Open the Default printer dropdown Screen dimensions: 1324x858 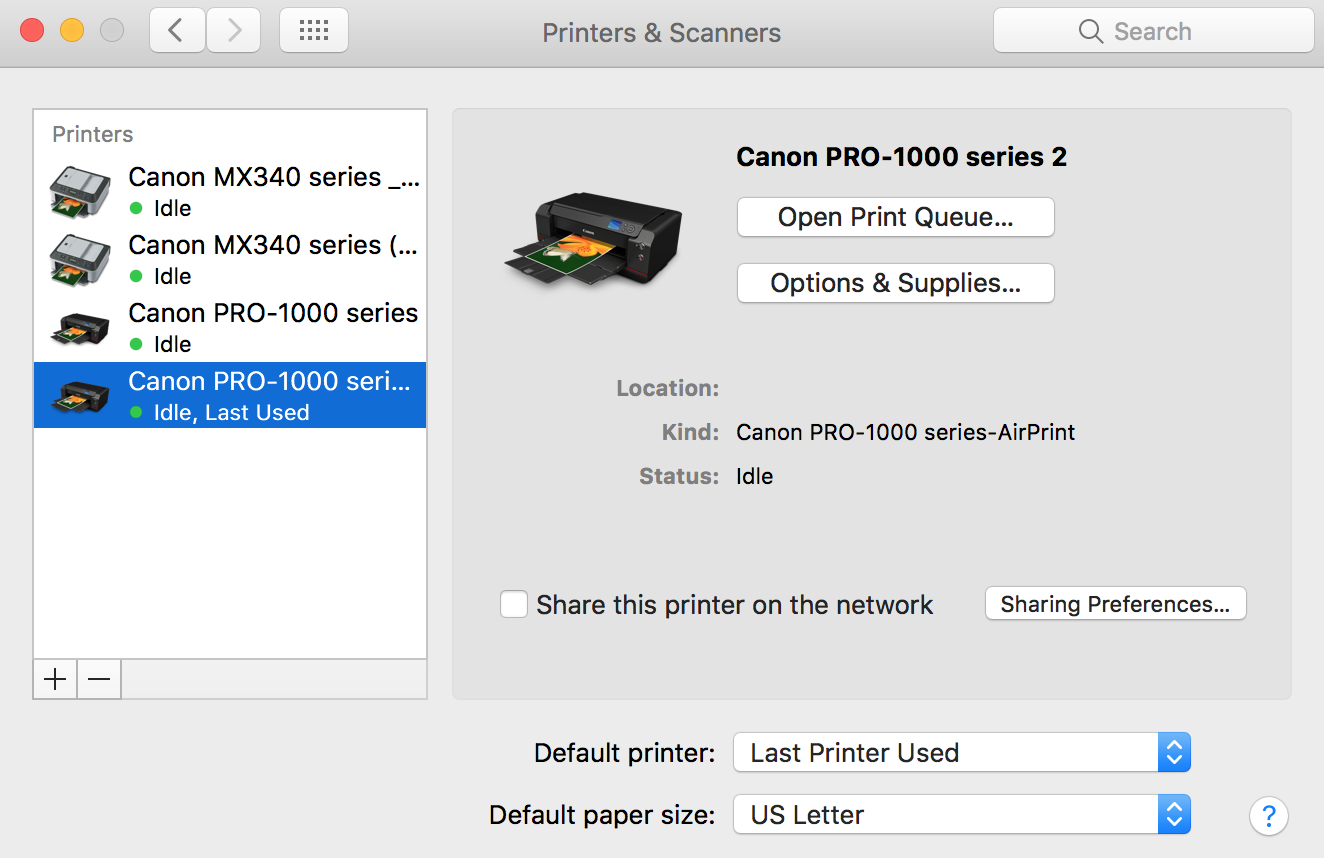[x=961, y=753]
